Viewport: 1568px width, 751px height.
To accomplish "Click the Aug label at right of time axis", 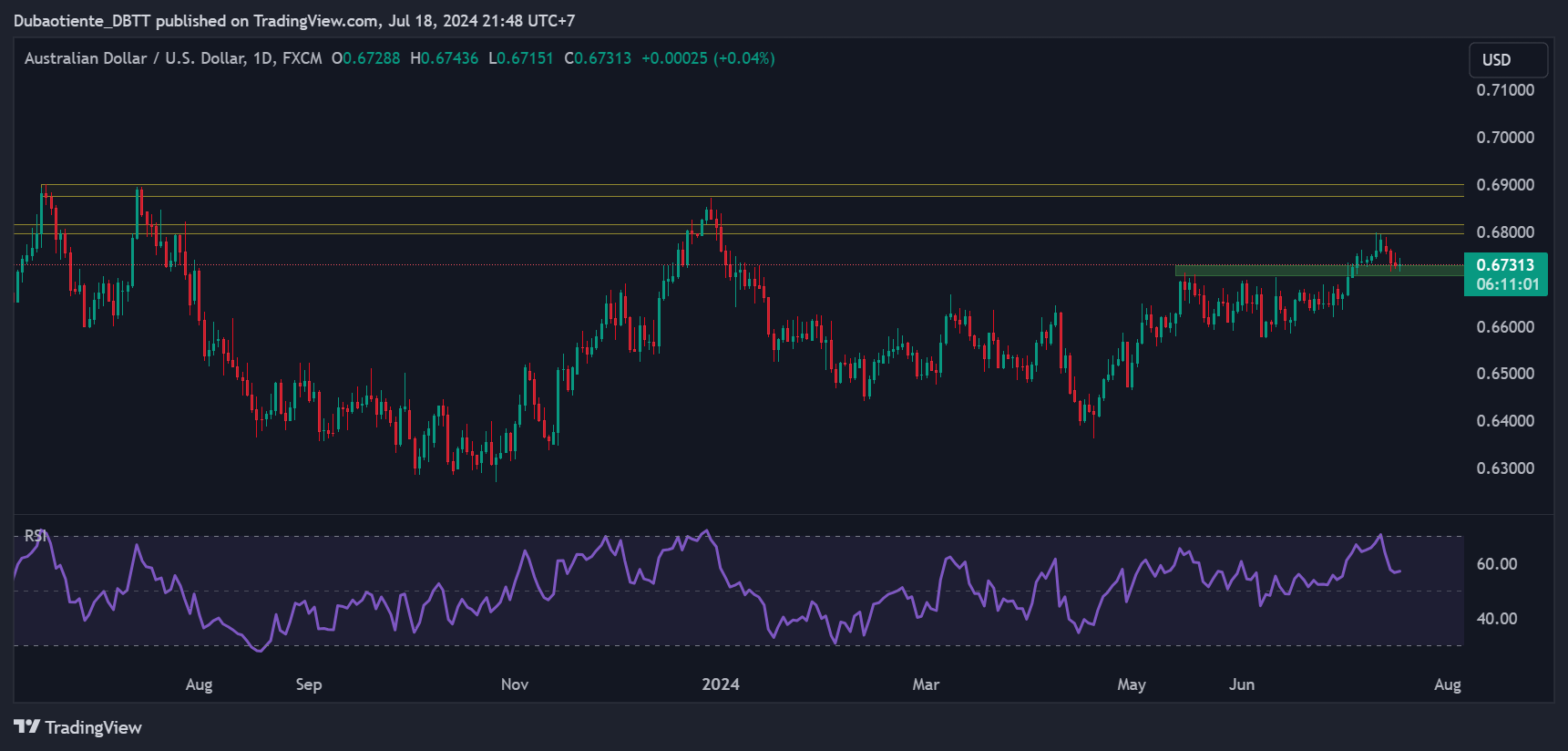I will pyautogui.click(x=1448, y=684).
